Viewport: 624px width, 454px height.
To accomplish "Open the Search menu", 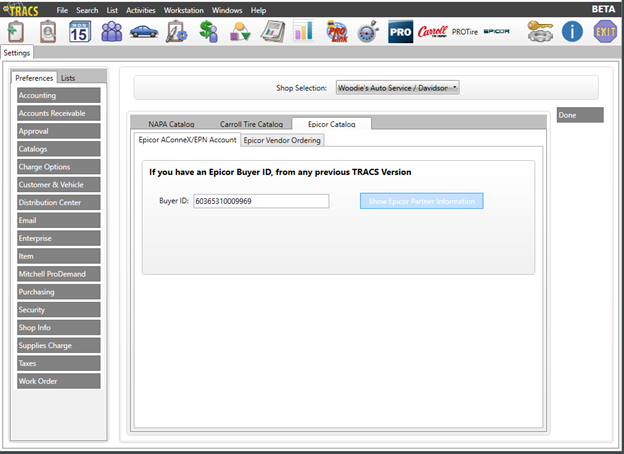I will click(87, 10).
